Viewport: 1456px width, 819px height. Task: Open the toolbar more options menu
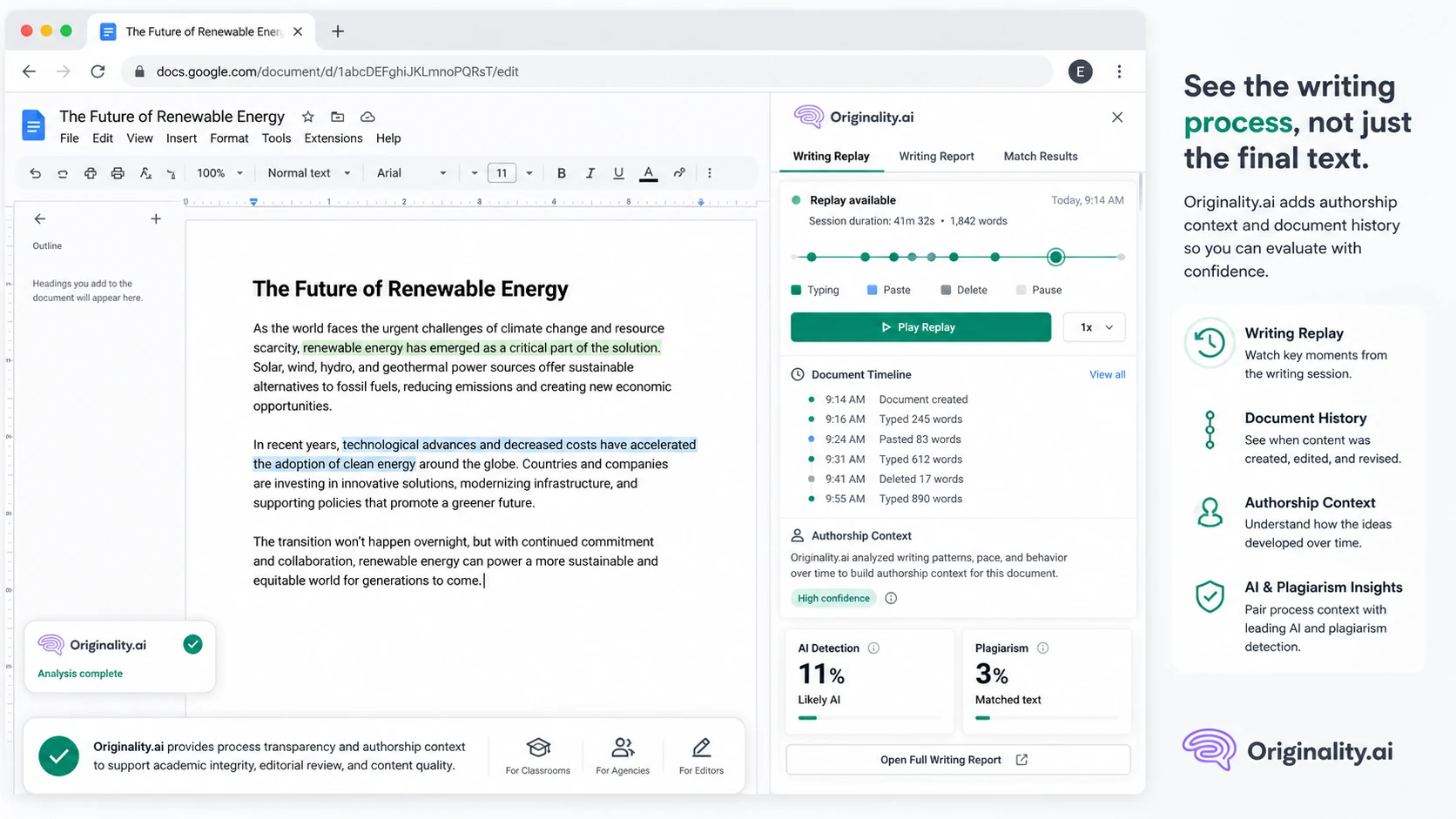coord(710,173)
